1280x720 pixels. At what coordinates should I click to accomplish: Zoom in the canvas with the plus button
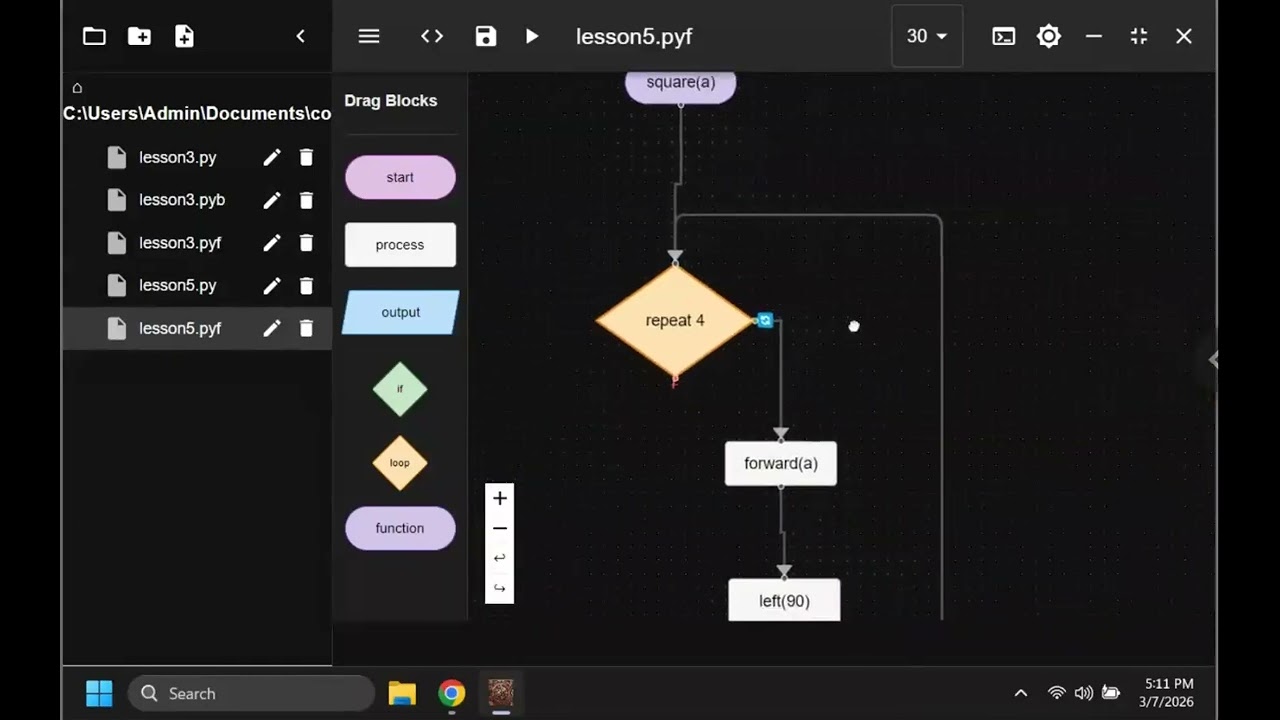[x=500, y=498]
